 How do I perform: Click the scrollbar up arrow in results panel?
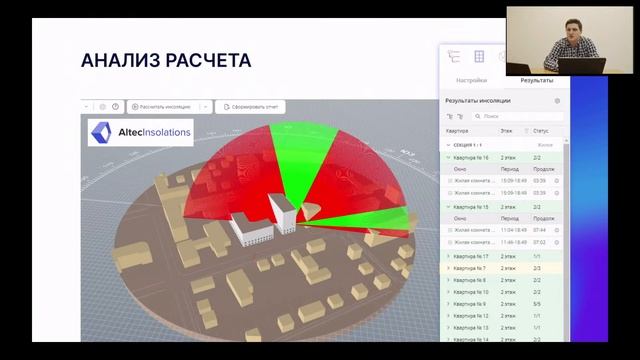[566, 140]
